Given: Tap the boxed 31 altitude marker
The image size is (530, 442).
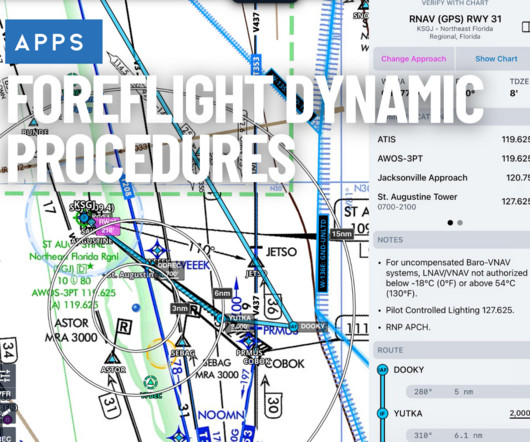Looking at the screenshot, I should coord(111,406).
